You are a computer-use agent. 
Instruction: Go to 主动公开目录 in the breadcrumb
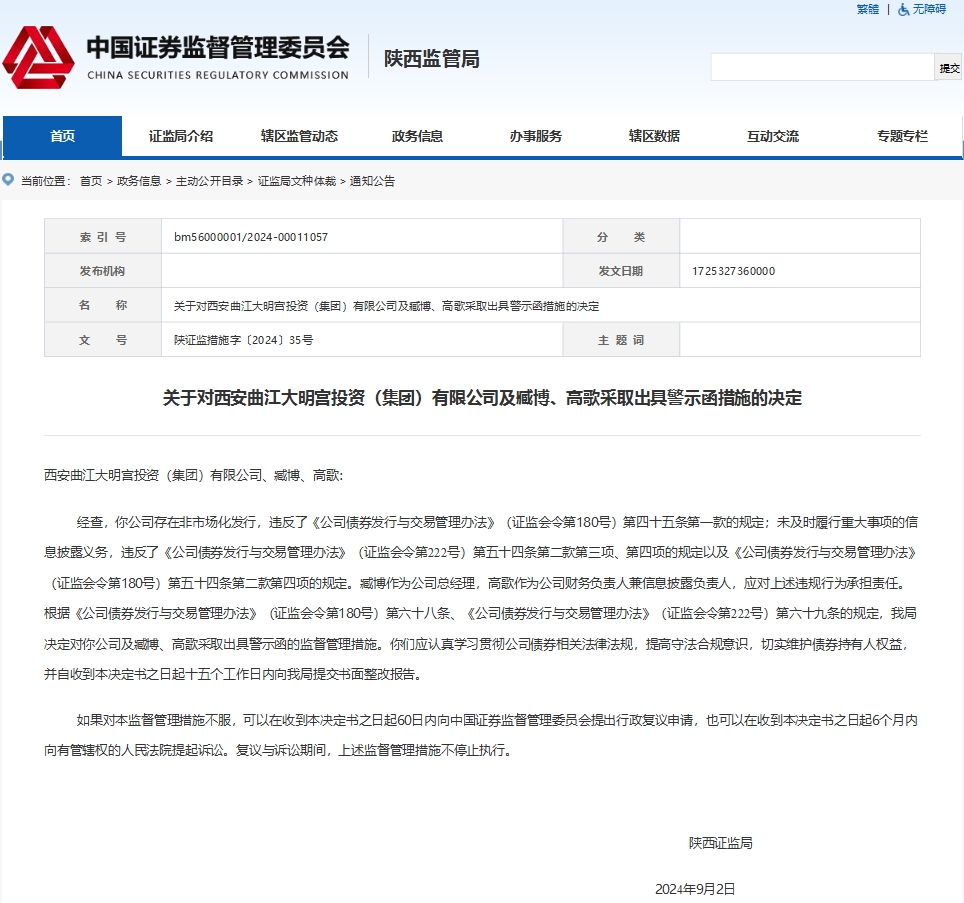coord(210,181)
